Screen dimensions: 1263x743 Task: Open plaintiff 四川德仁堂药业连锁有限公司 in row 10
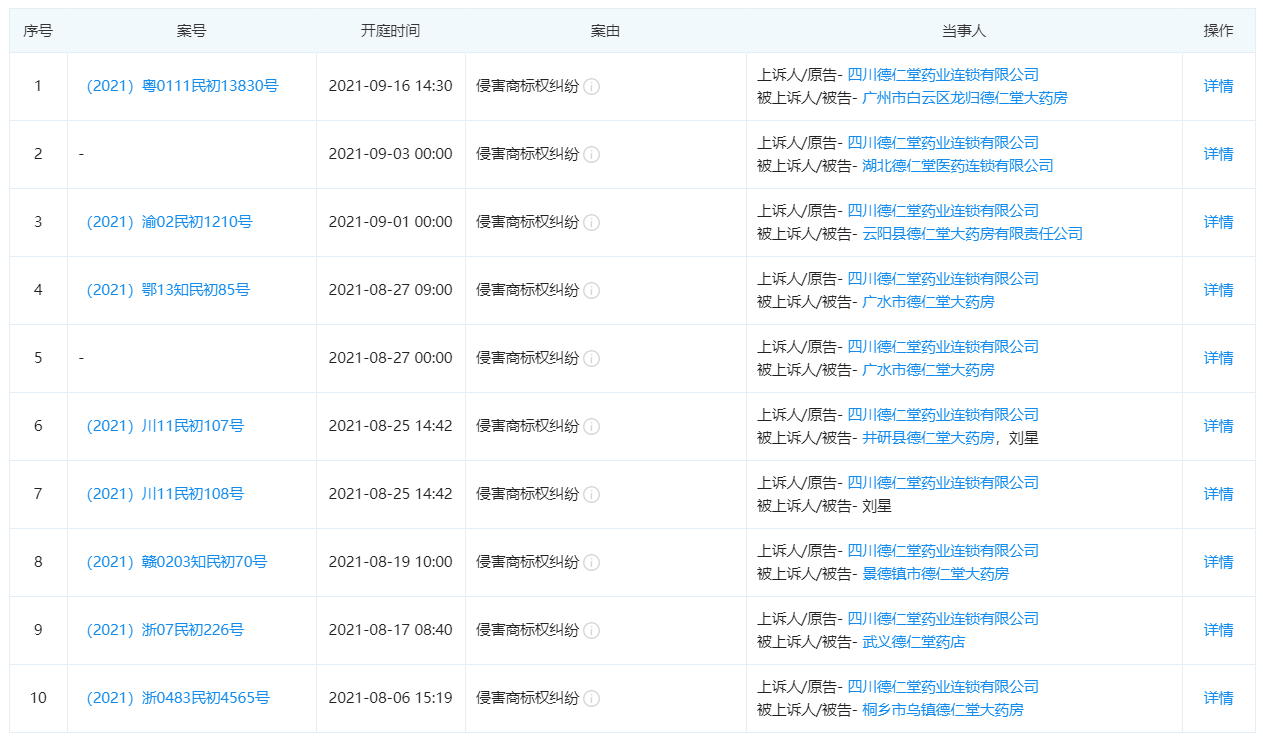click(943, 686)
